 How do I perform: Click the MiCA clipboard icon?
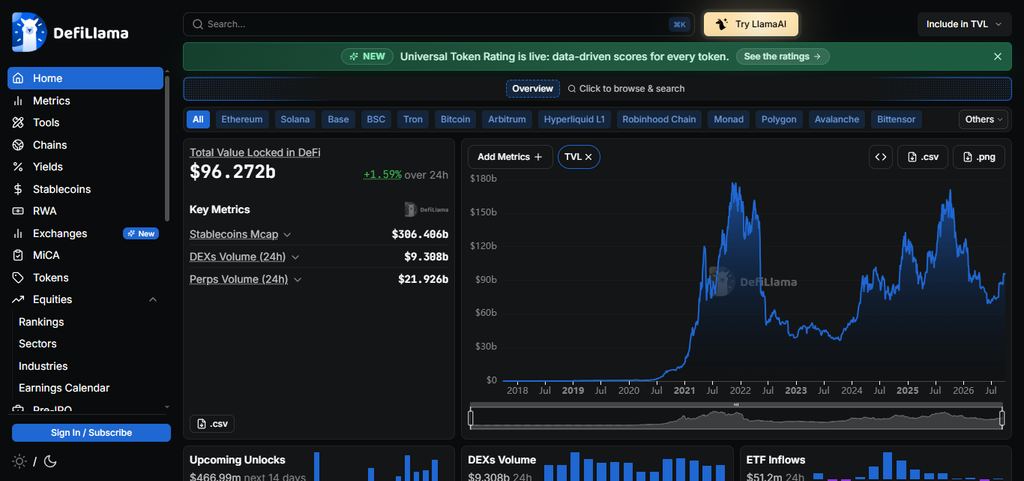19,255
